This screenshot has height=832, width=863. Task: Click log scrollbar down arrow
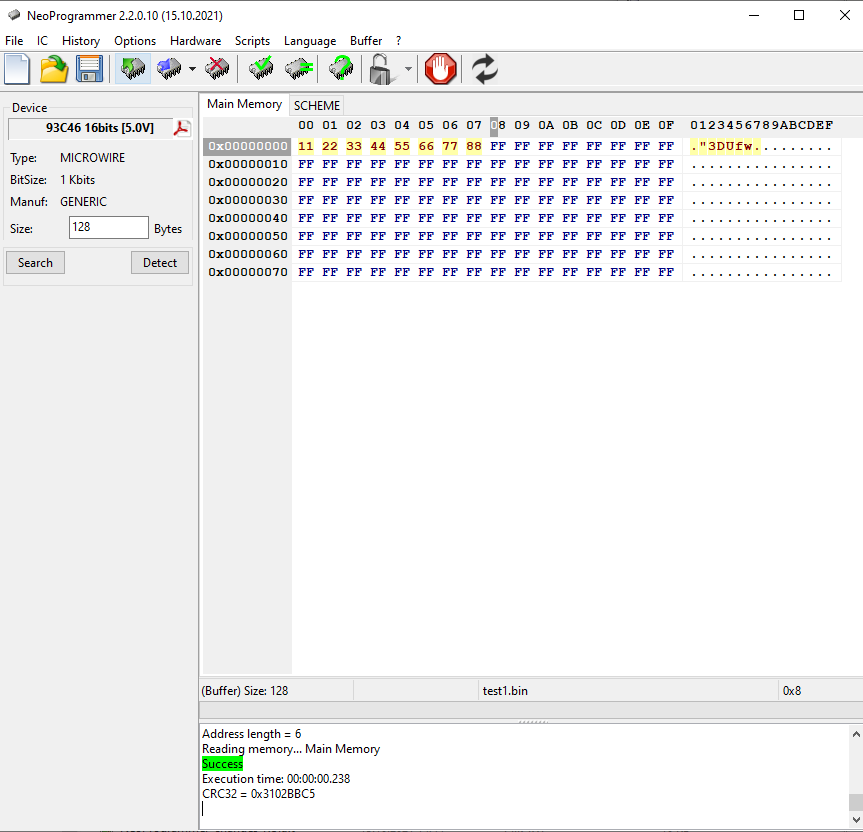pyautogui.click(x=856, y=820)
